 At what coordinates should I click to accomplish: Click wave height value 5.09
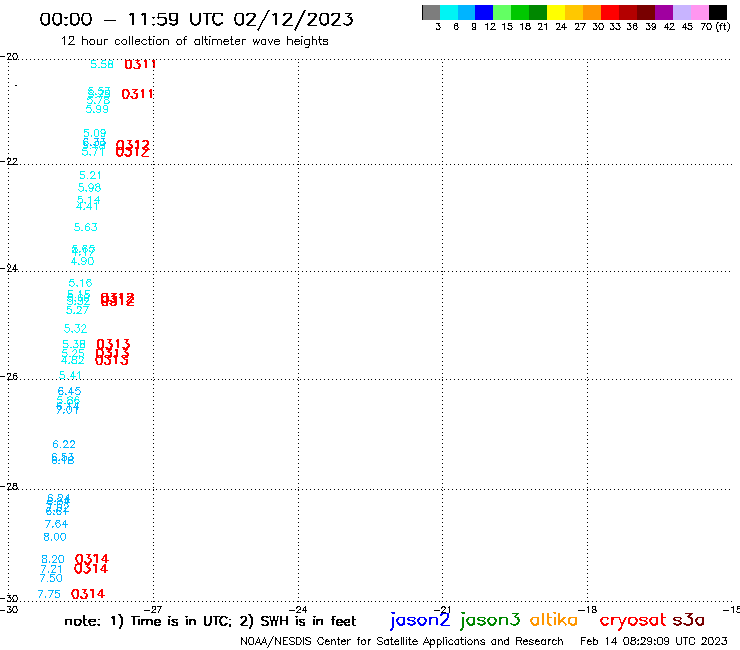pos(95,134)
